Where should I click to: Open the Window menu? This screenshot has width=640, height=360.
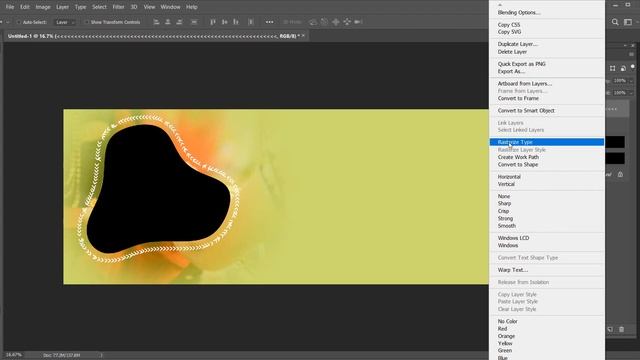(171, 7)
